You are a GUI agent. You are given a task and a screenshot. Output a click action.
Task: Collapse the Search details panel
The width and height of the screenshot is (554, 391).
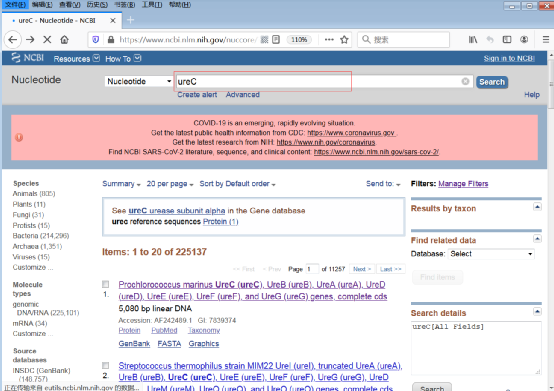click(x=537, y=312)
